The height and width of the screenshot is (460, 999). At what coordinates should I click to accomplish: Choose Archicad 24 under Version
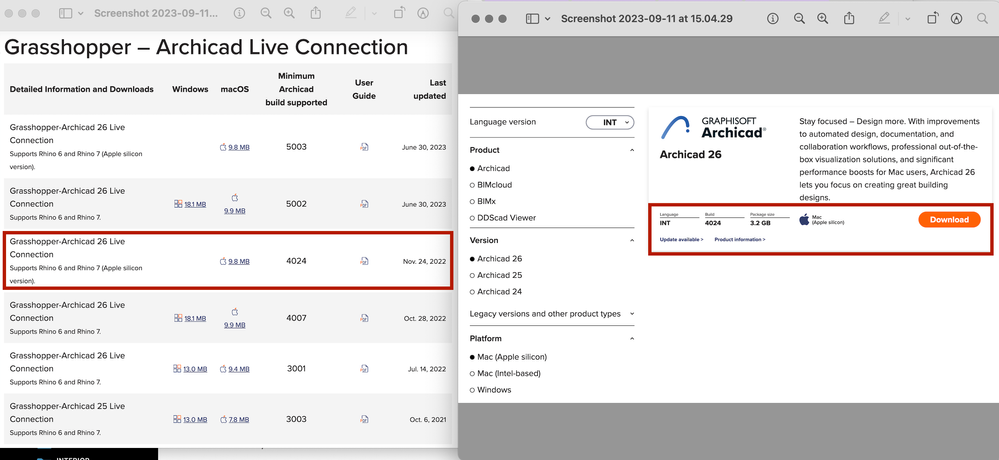(x=496, y=292)
